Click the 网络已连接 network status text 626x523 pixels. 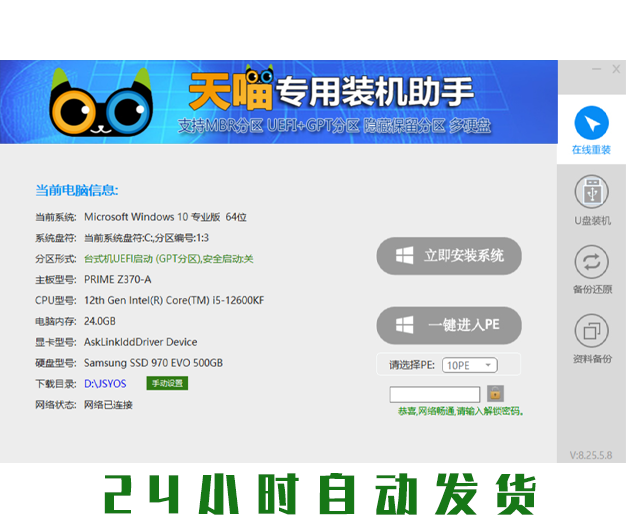[x=108, y=405]
